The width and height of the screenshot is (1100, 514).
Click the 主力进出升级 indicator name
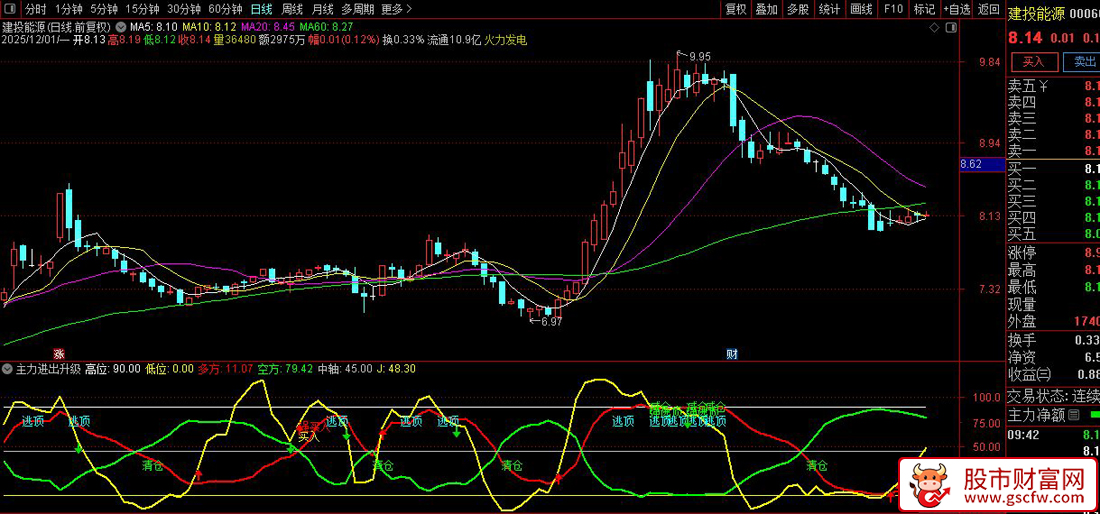[x=48, y=368]
